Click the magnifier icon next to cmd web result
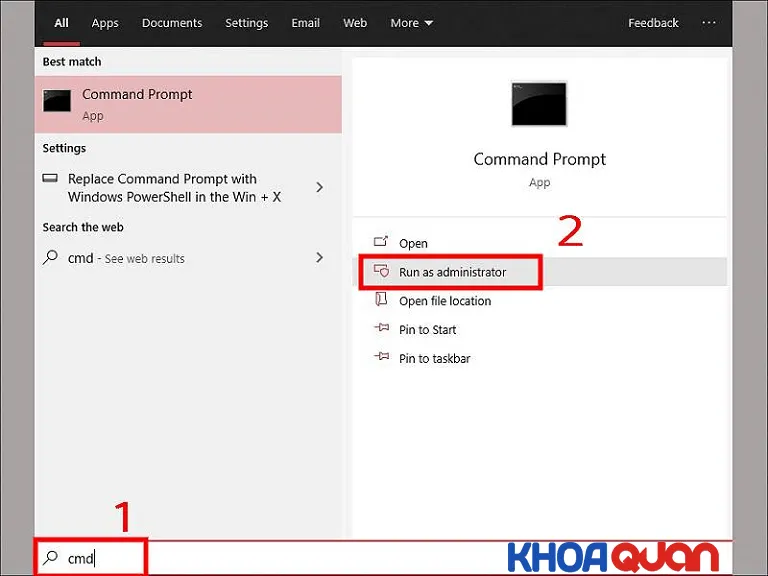The height and width of the screenshot is (576, 768). click(x=50, y=257)
